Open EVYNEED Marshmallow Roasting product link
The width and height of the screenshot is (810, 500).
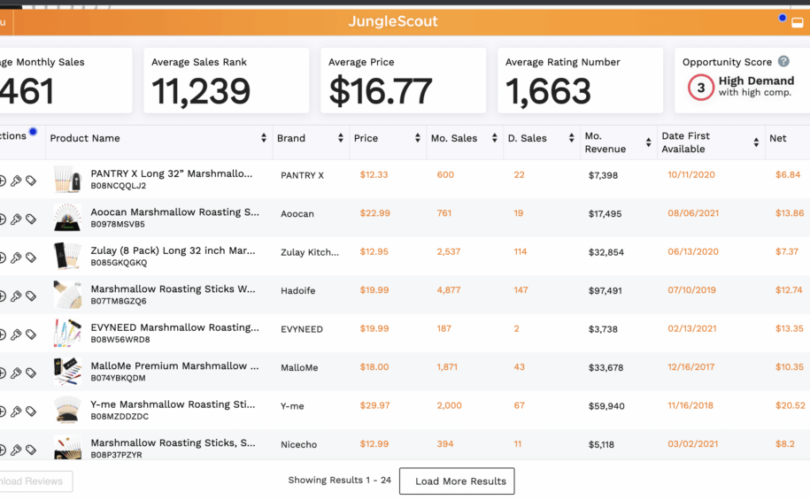pyautogui.click(x=175, y=327)
